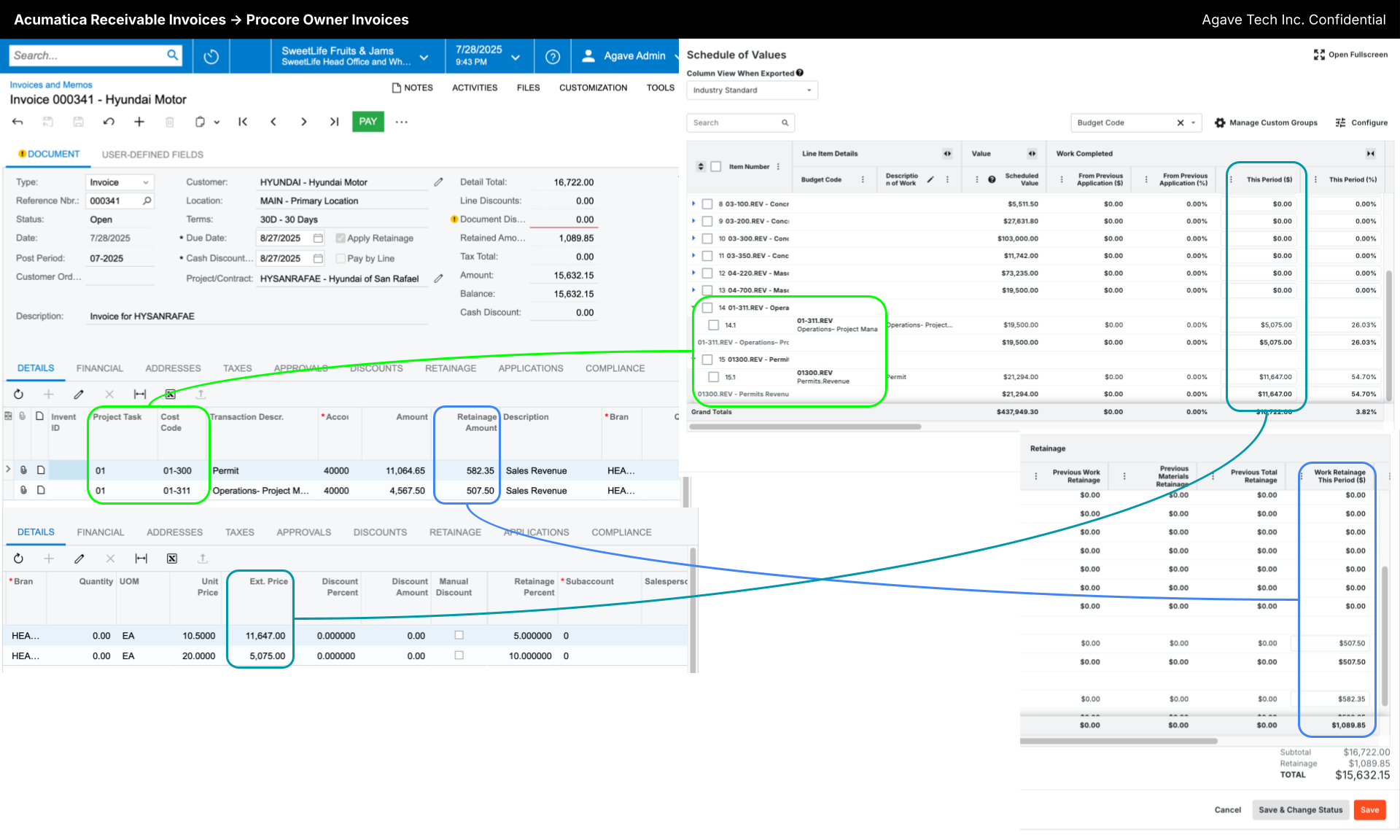1400x840 pixels.
Task: Click Open Fullscreen on Schedule of Values
Action: pyautogui.click(x=1350, y=55)
